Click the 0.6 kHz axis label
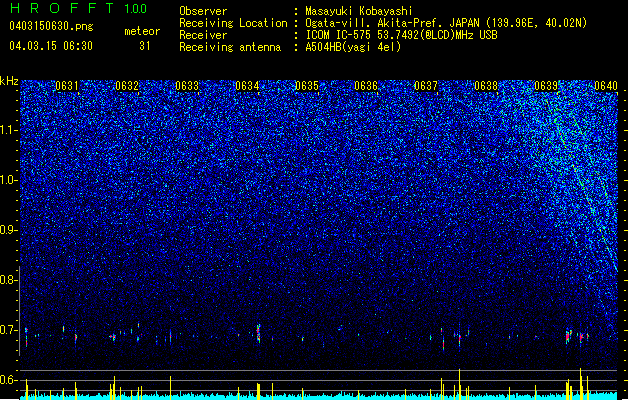Screen dimensions: 629x400 pyautogui.click(x=9, y=380)
